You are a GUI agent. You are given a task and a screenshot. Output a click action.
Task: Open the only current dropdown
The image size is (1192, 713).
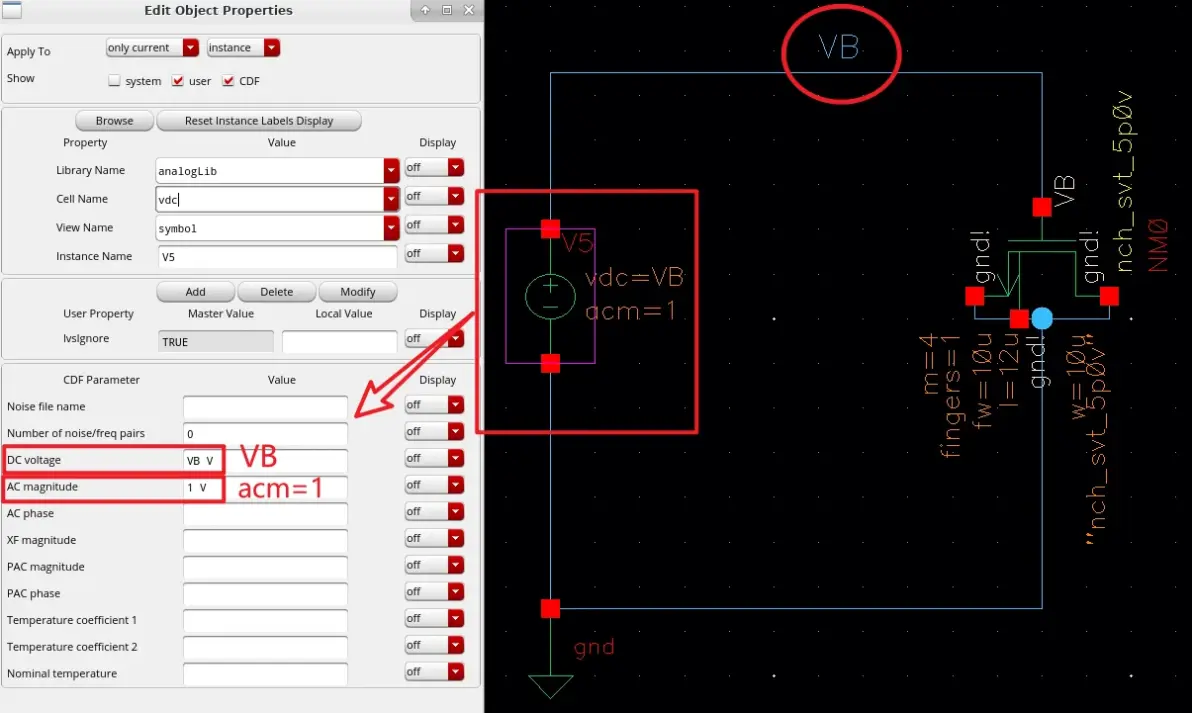click(152, 47)
